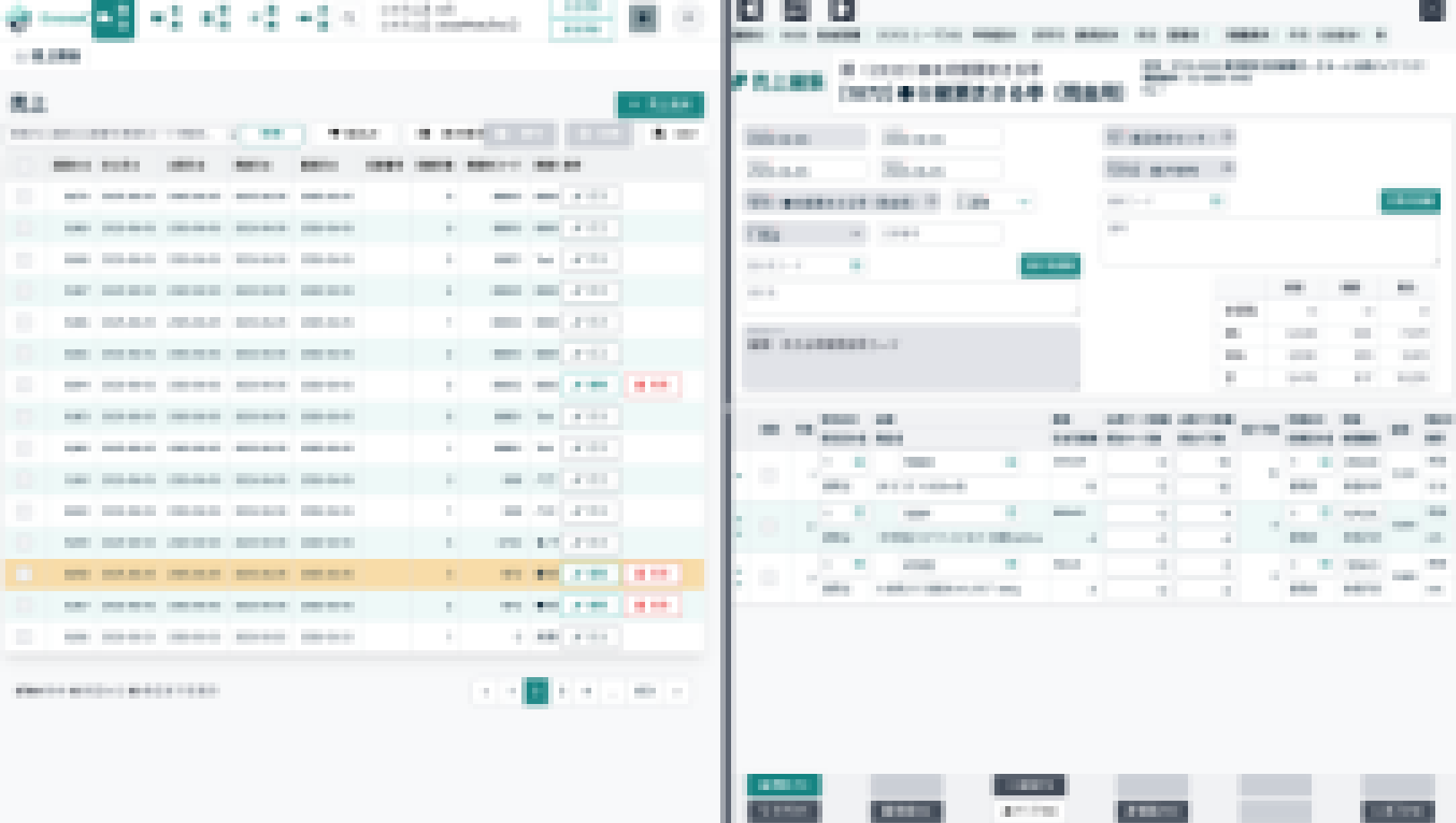1456x823 pixels.
Task: Click the app logo in the header
Action: coord(20,18)
